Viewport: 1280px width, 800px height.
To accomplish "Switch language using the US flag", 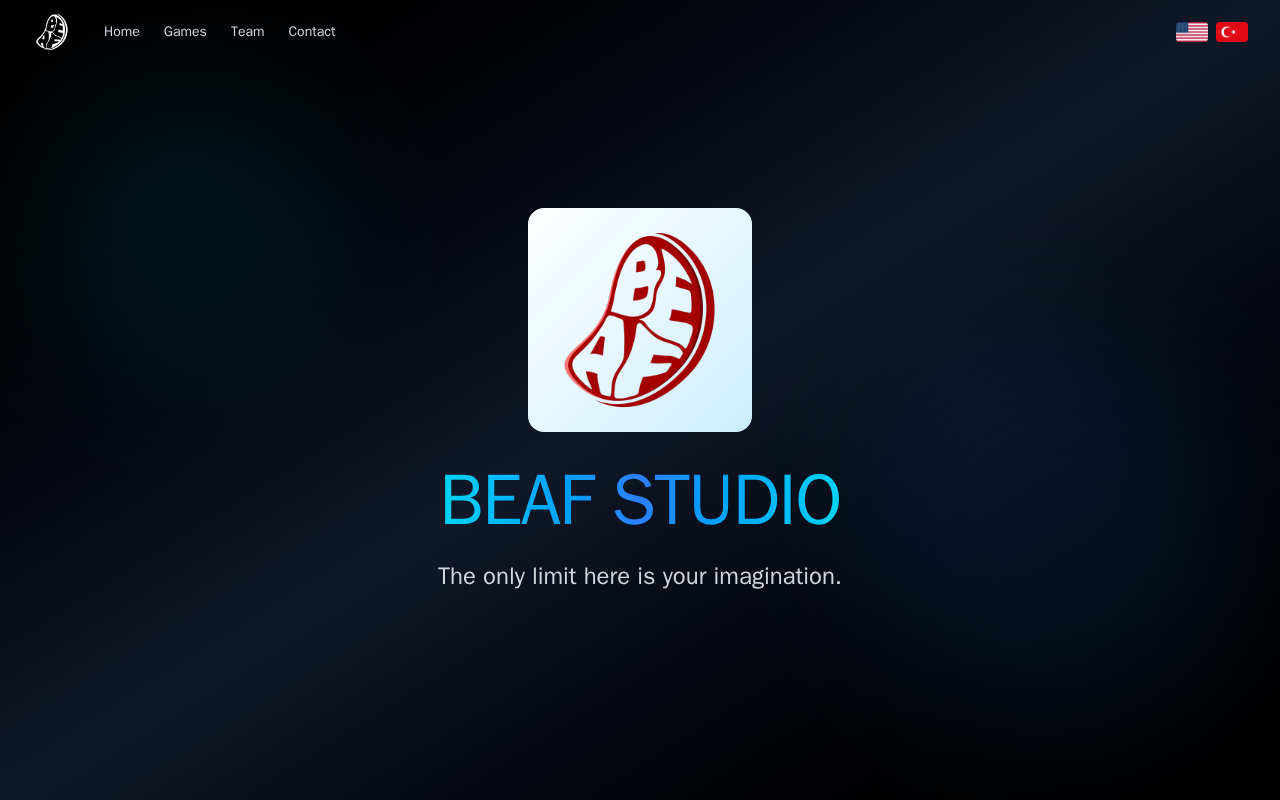I will (x=1192, y=32).
